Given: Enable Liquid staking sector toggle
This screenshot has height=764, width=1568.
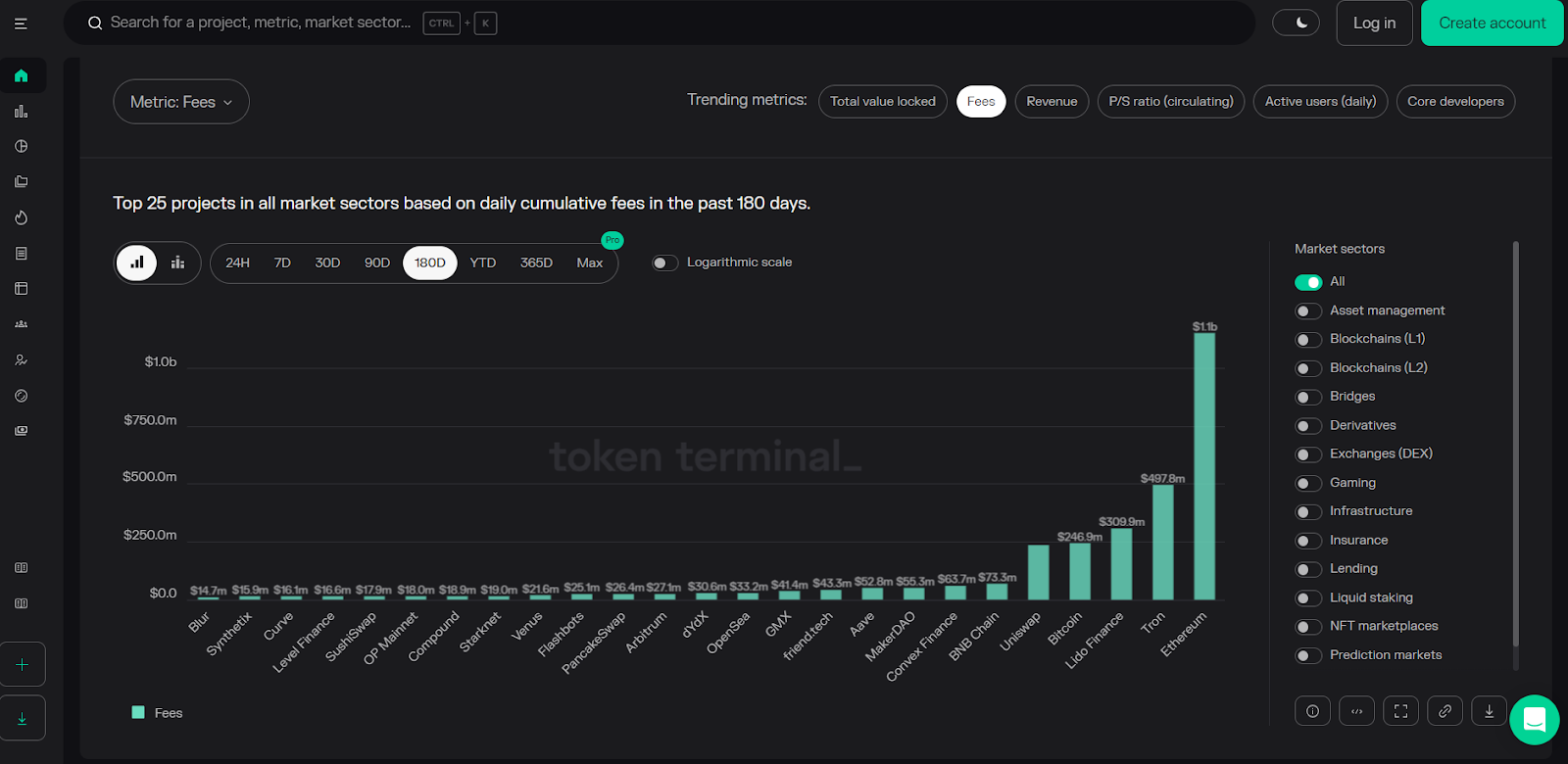Looking at the screenshot, I should point(1308,598).
